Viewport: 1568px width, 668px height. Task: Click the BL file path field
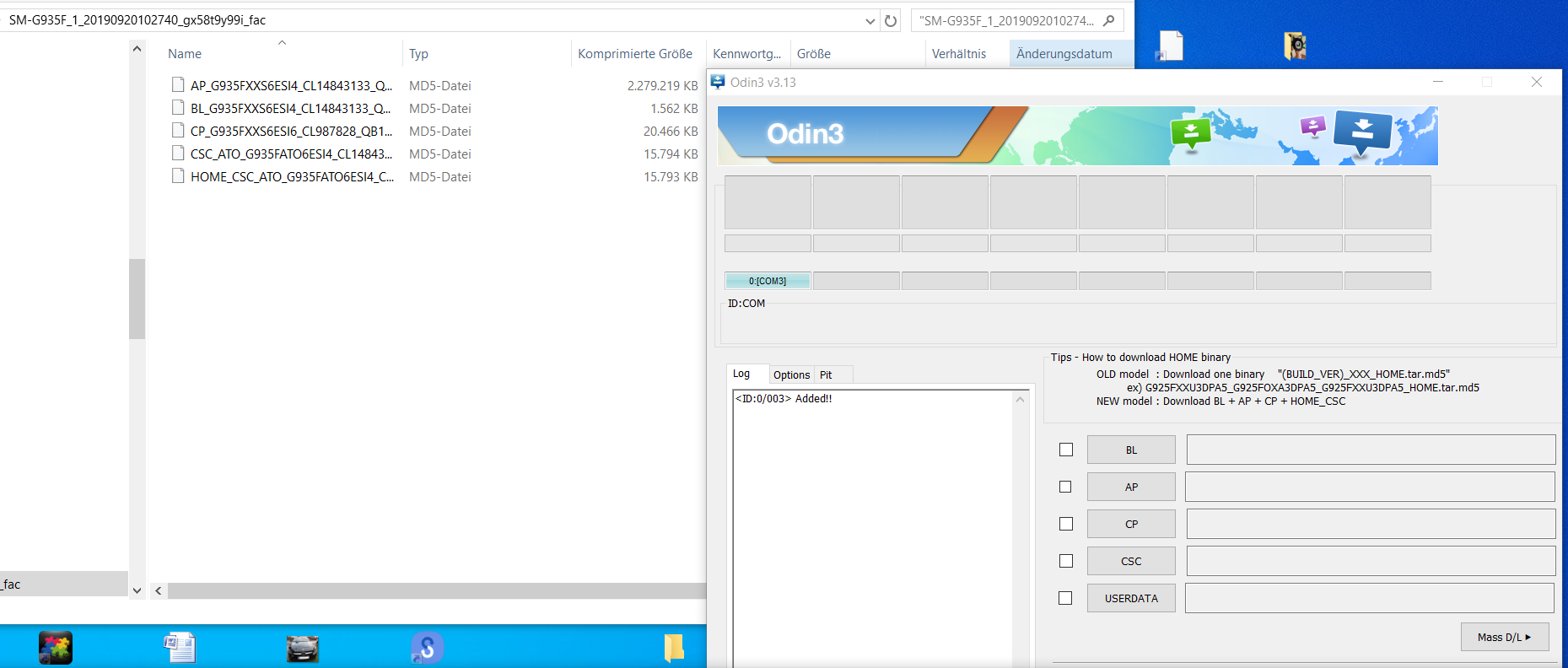[1371, 450]
